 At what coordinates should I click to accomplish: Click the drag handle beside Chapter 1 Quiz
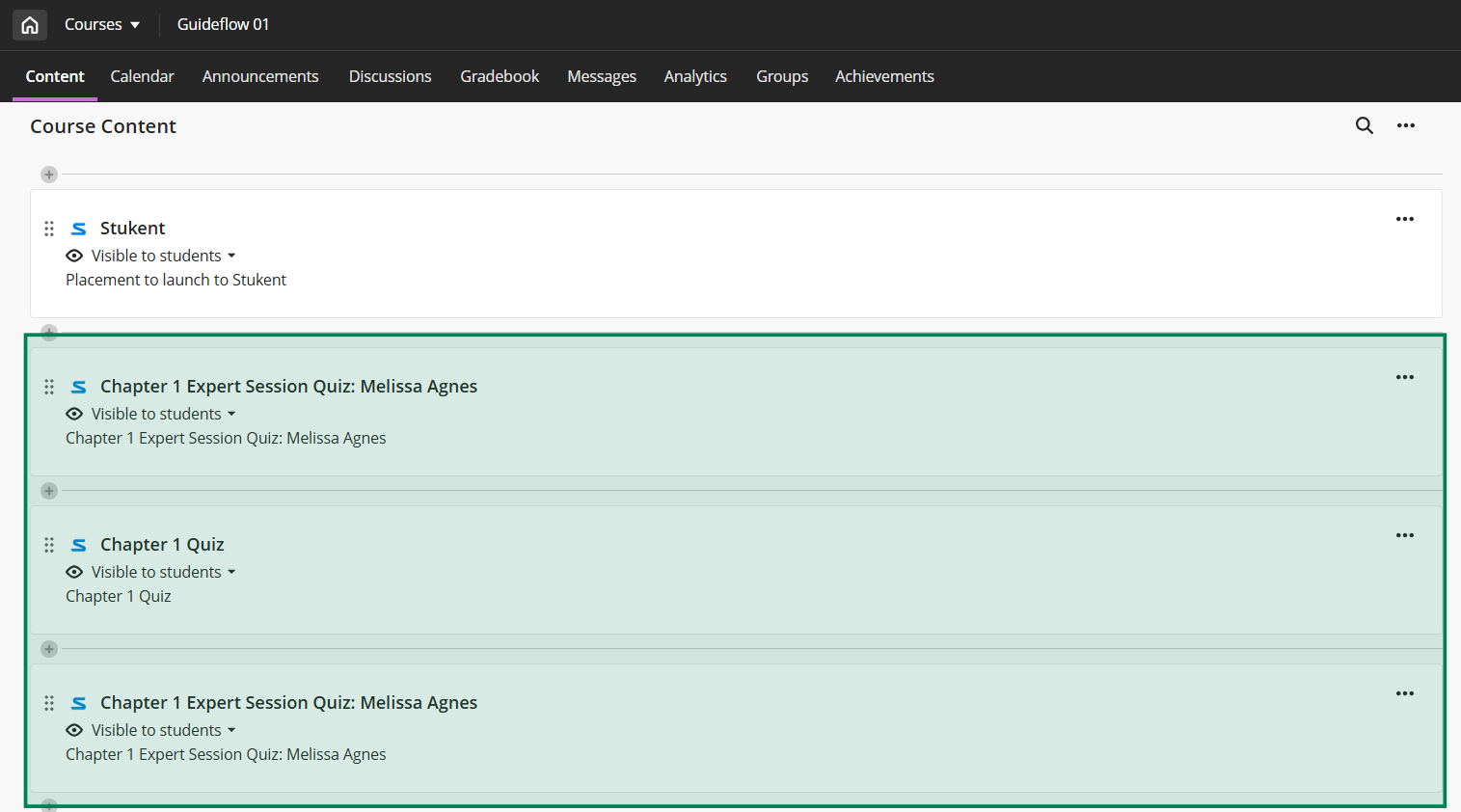click(x=49, y=545)
